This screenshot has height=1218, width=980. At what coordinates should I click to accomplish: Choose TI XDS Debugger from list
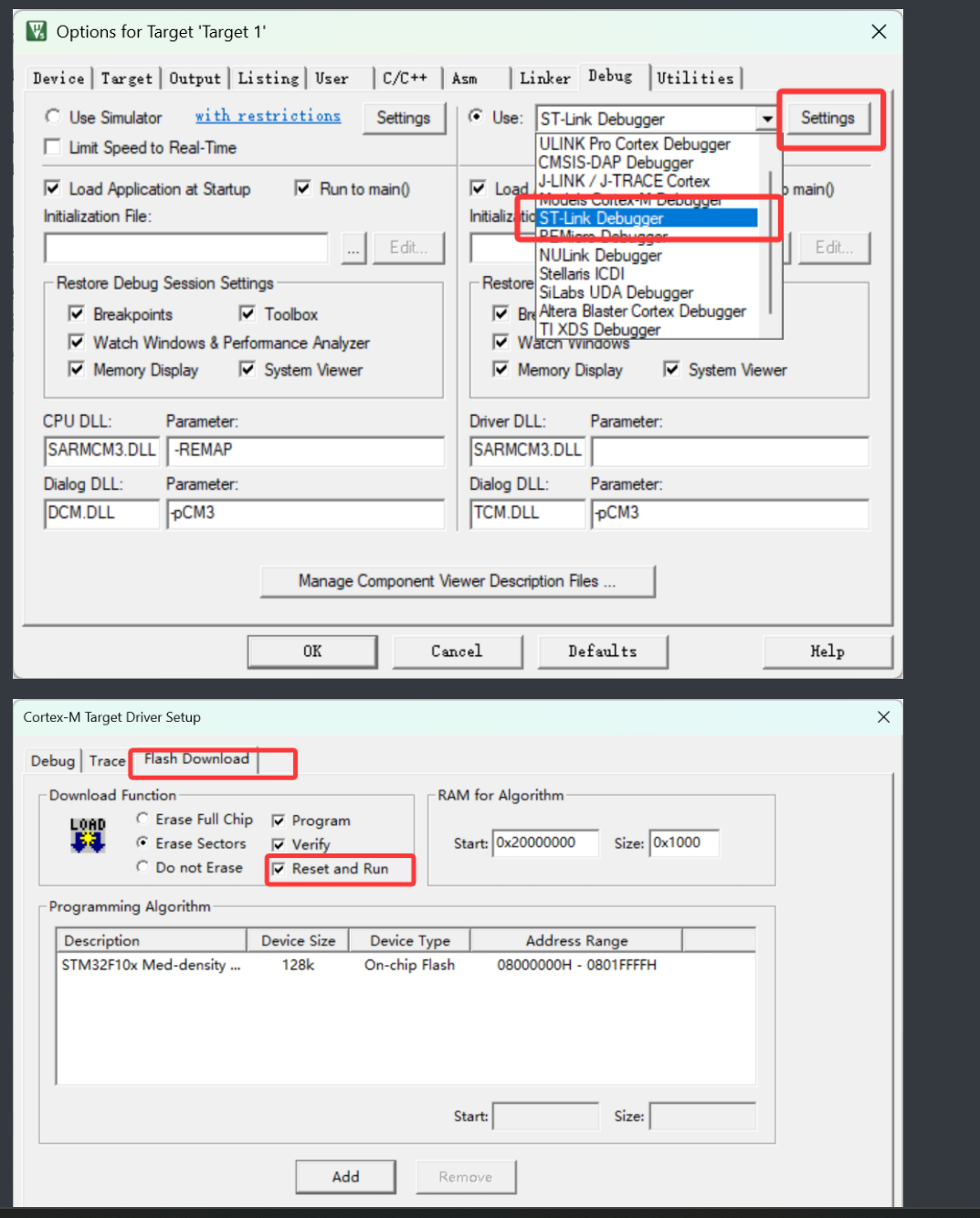(599, 330)
